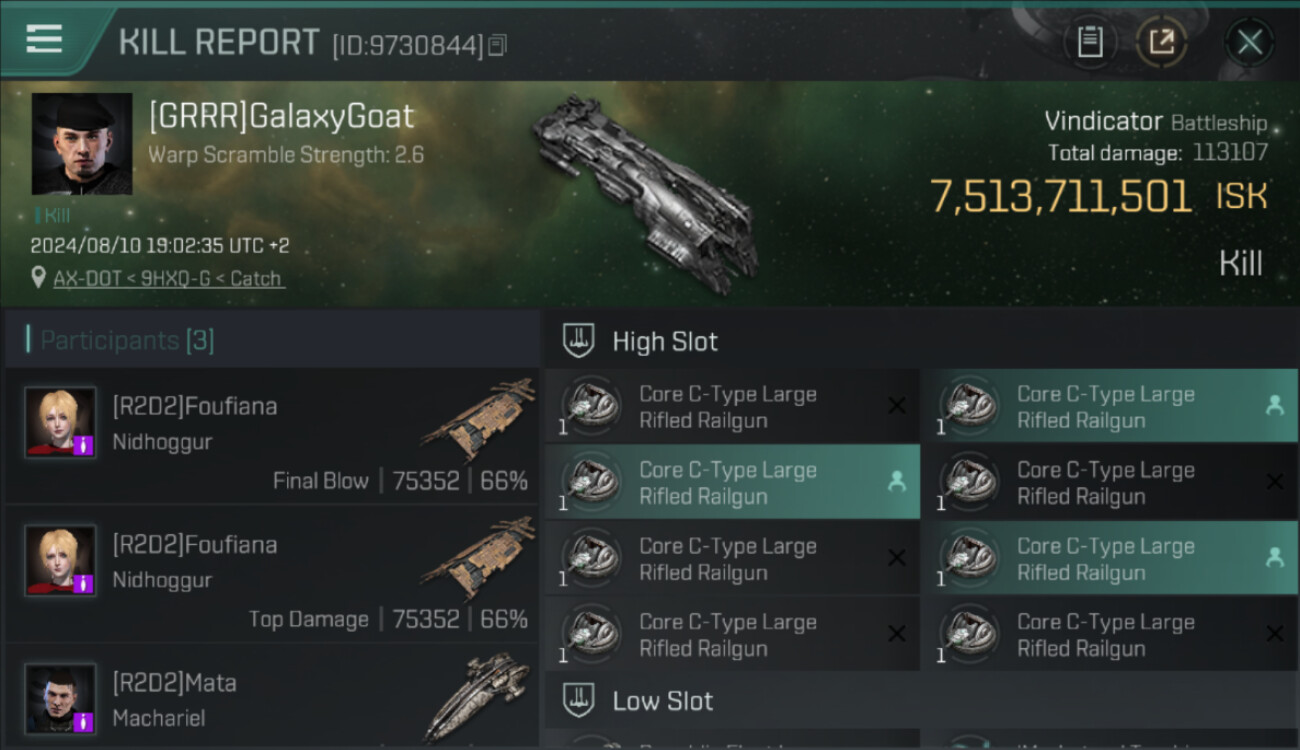Click the share export icon
Screen dimensions: 1300x750
pyautogui.click(x=1162, y=42)
